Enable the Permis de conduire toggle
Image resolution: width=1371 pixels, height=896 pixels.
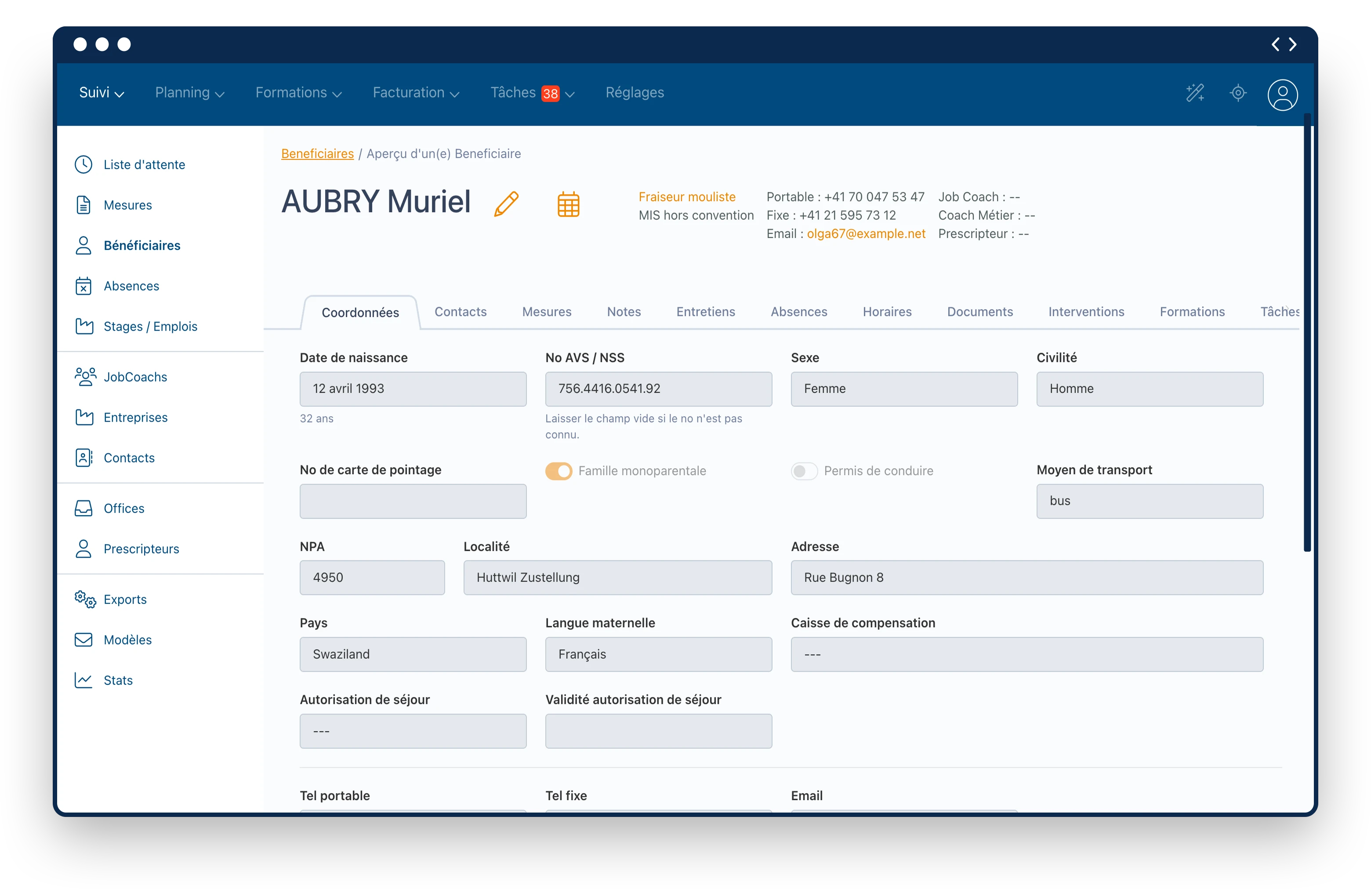click(805, 471)
